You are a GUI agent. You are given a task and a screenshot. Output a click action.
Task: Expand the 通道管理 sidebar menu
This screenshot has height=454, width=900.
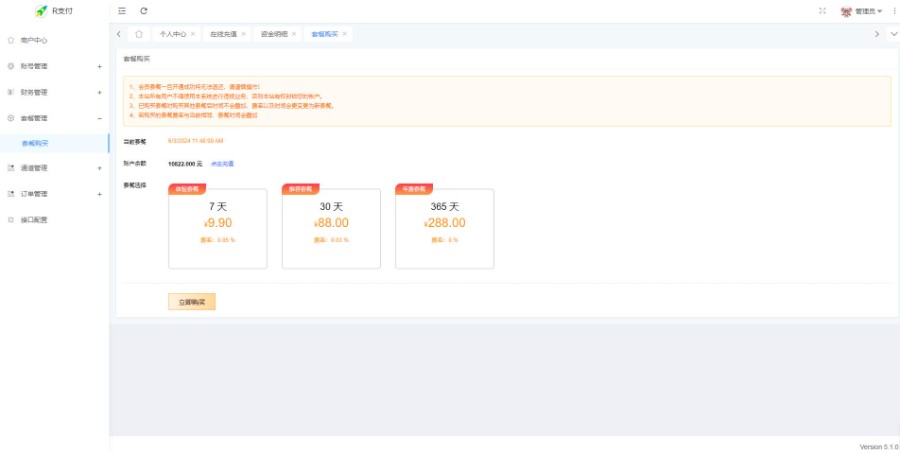pyautogui.click(x=55, y=168)
